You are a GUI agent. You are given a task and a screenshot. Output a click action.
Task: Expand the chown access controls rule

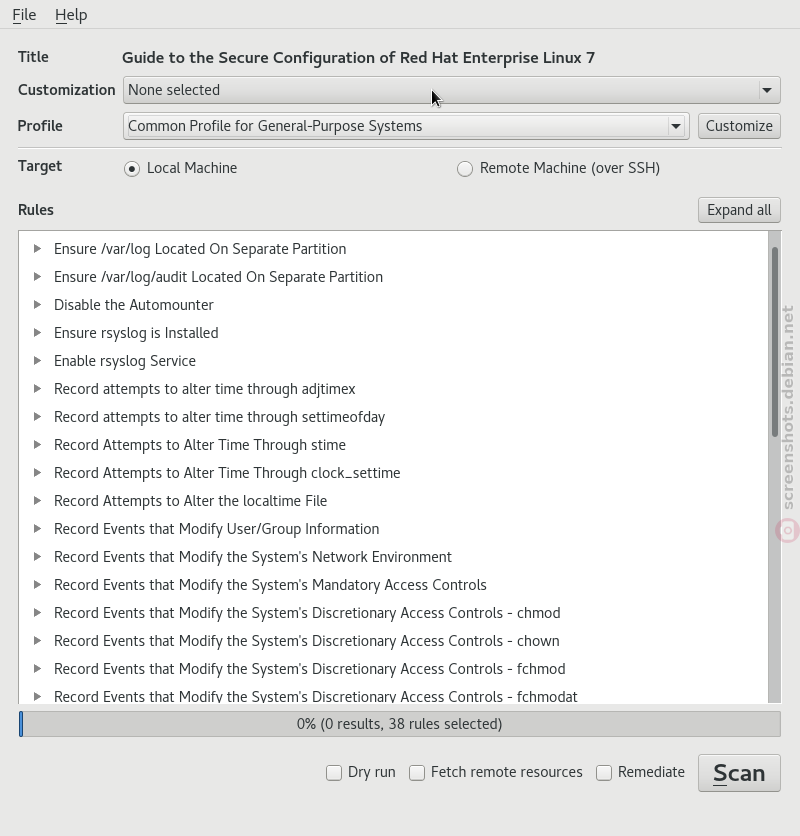(37, 640)
